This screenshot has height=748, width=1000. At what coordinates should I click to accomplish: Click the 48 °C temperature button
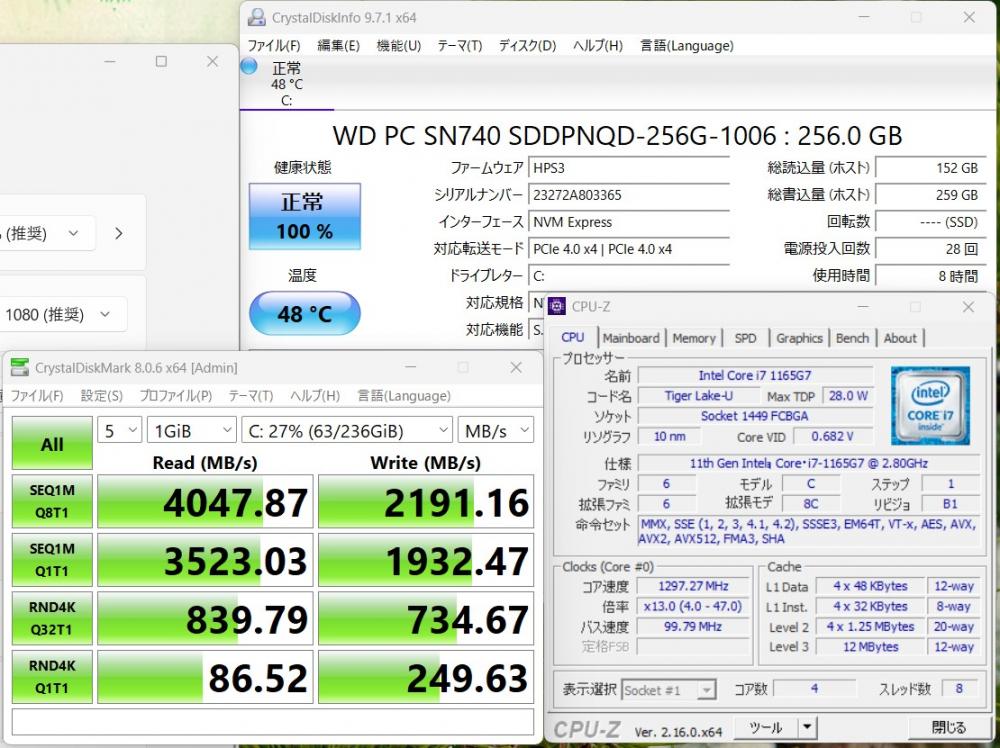(305, 313)
